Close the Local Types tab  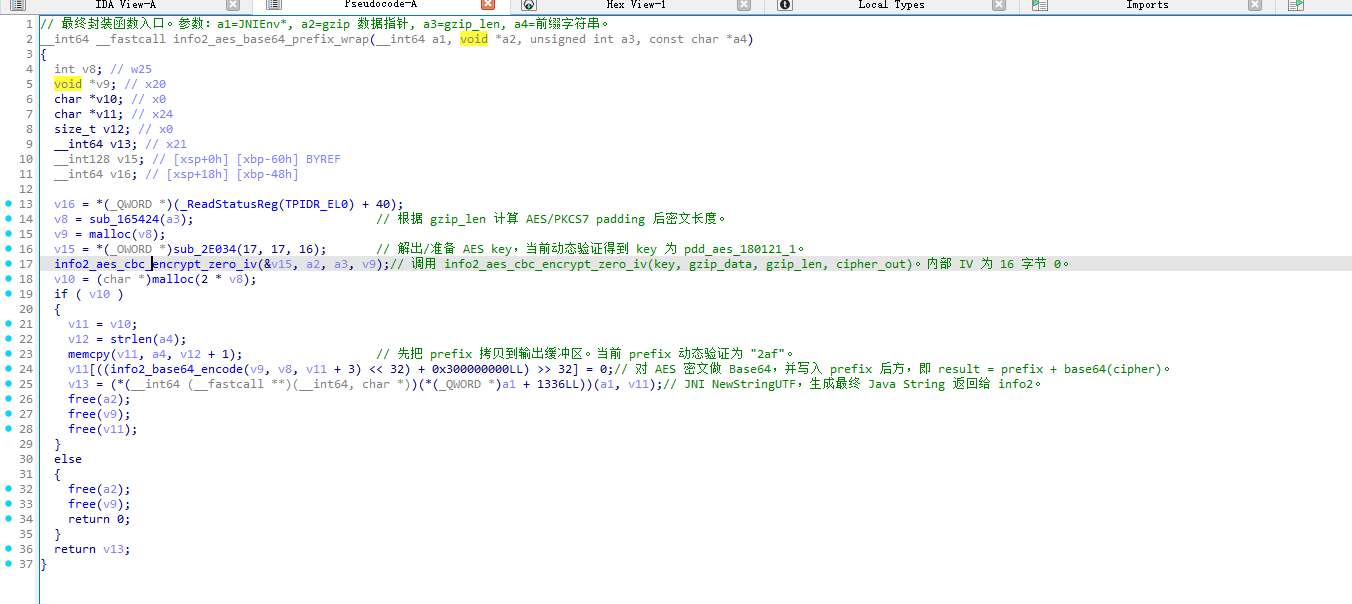click(1000, 5)
